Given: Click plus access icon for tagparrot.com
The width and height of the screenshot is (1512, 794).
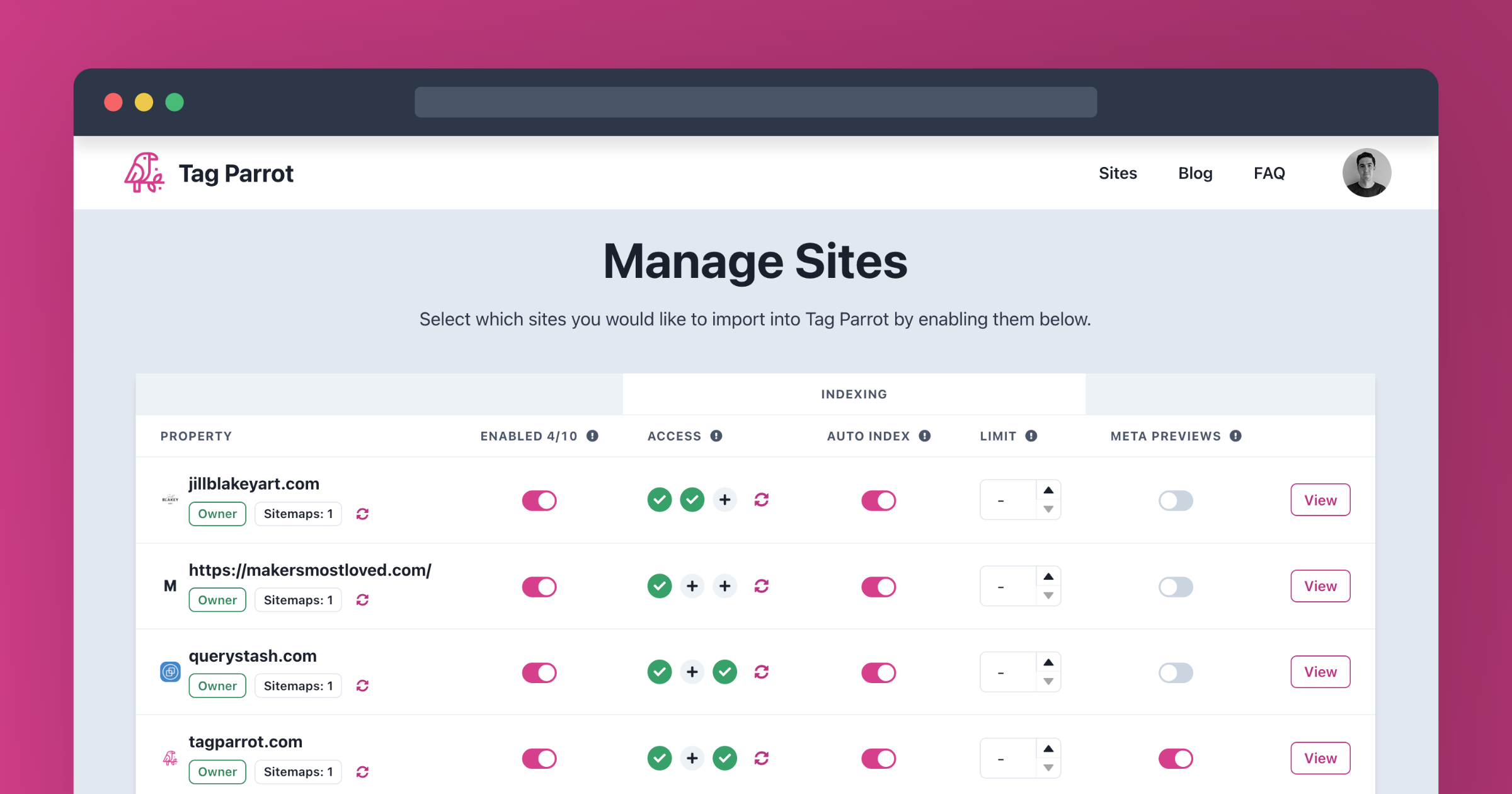Looking at the screenshot, I should 692,758.
